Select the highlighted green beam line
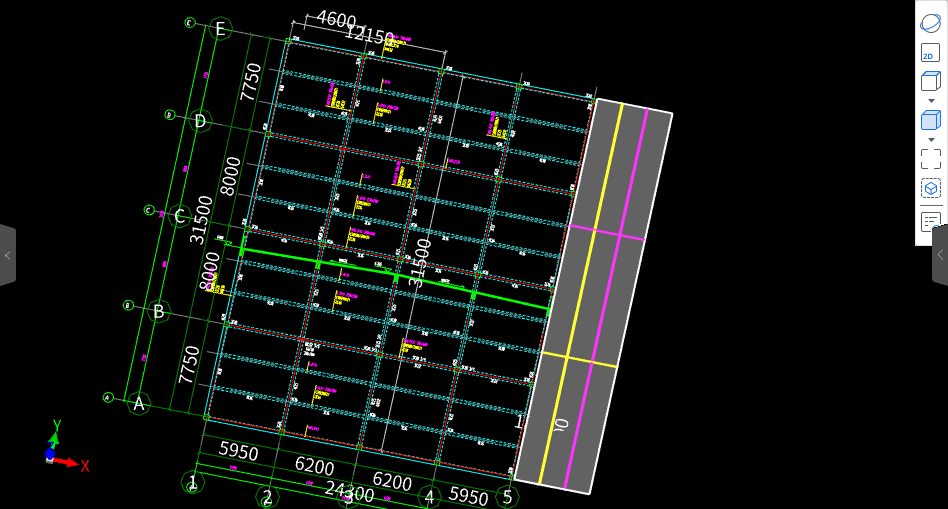948x509 pixels. click(394, 277)
